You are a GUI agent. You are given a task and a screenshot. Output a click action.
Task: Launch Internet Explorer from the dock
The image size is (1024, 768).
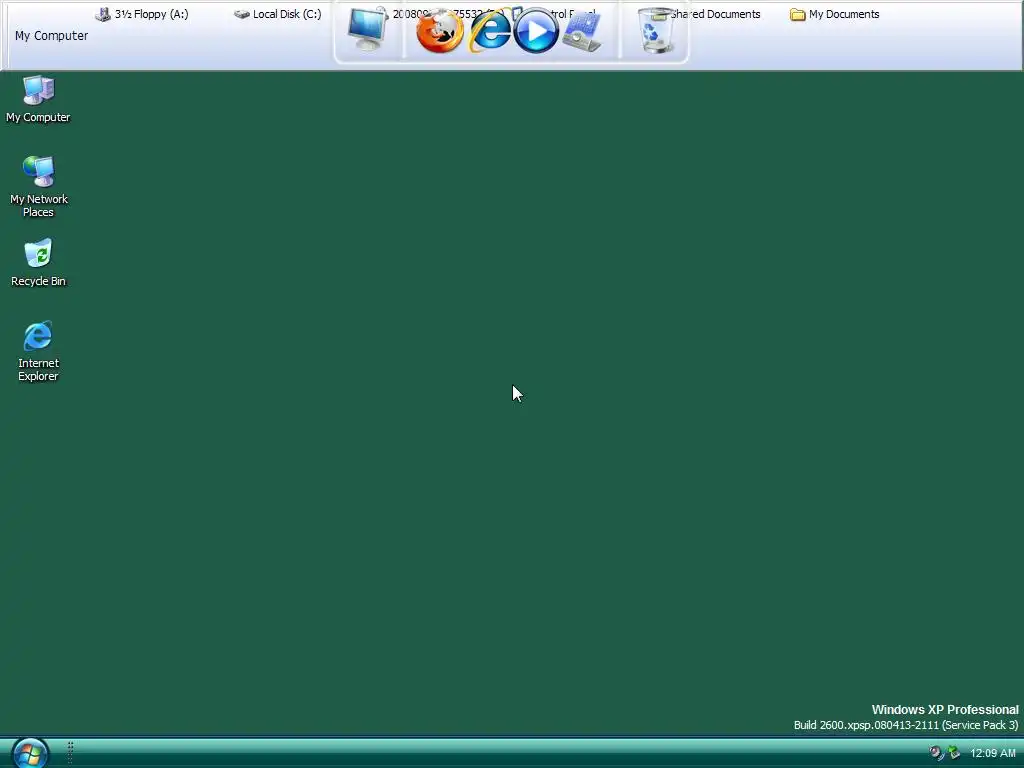(490, 30)
